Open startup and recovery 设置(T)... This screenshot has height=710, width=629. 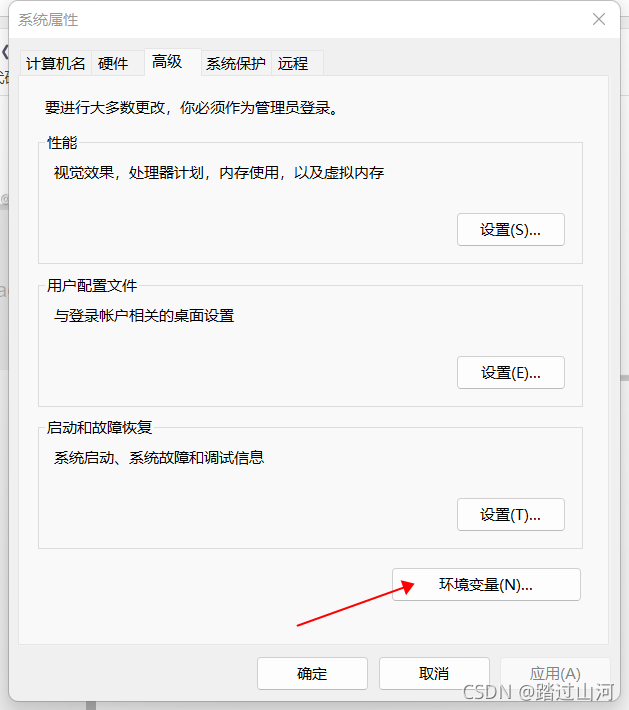tap(510, 515)
